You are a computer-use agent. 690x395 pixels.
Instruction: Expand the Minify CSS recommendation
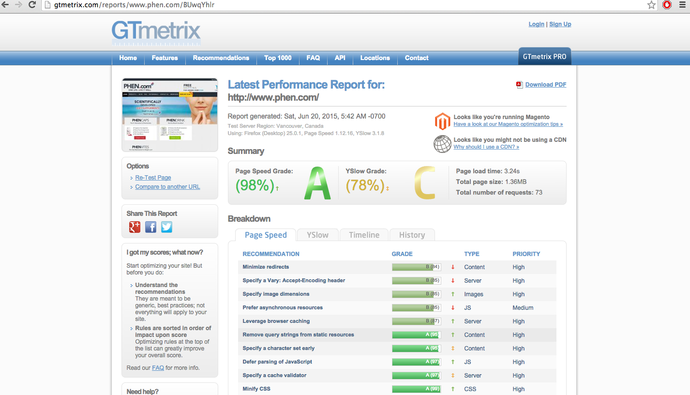[256, 389]
